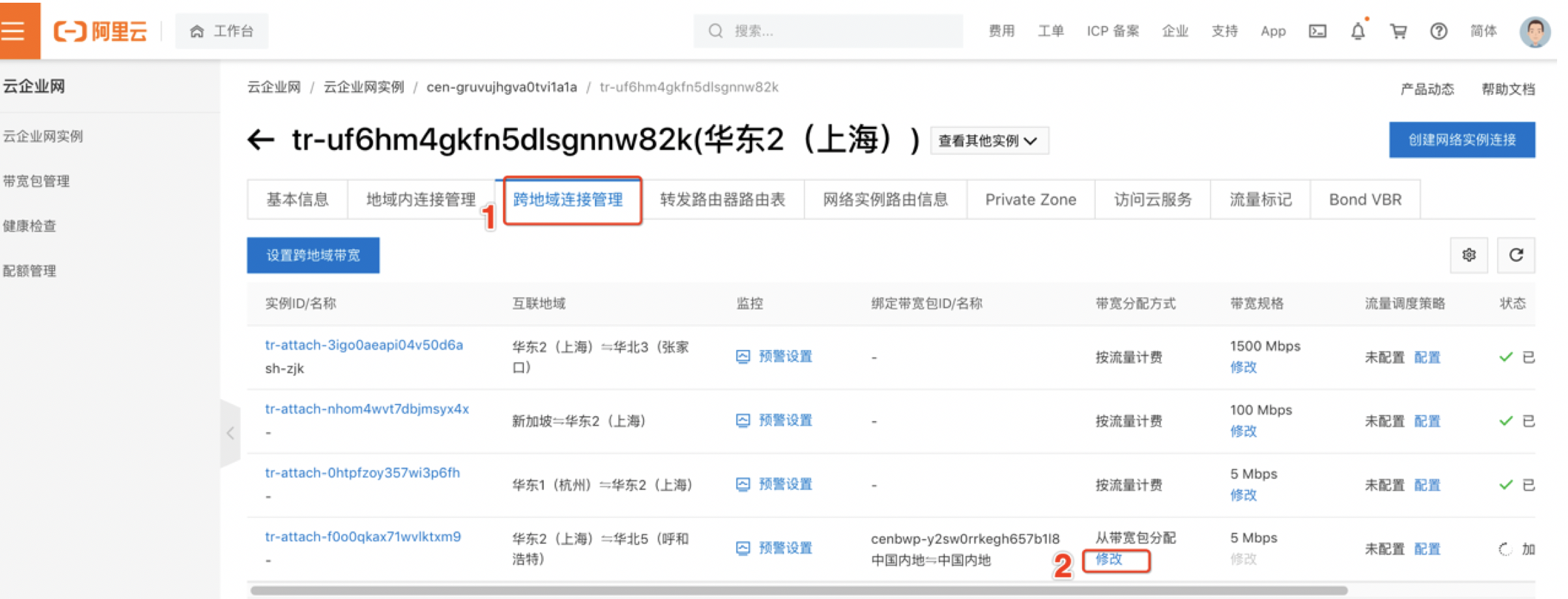Open table column settings gear

pyautogui.click(x=1469, y=255)
